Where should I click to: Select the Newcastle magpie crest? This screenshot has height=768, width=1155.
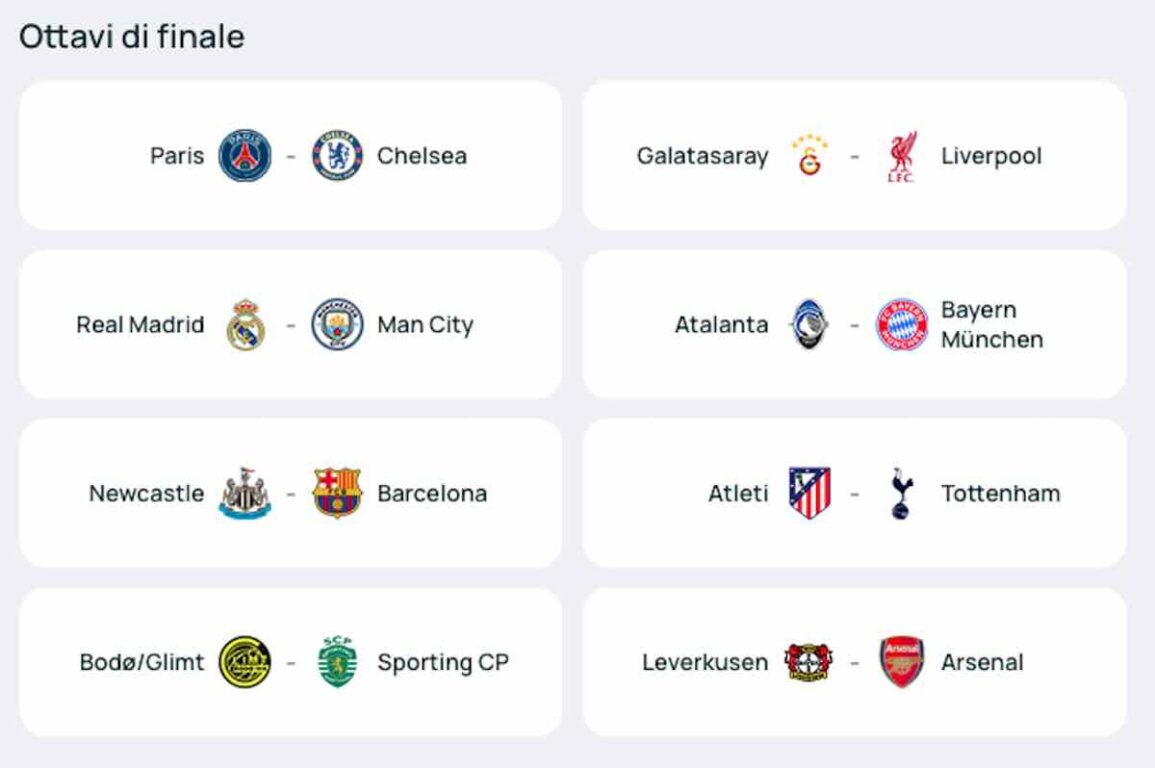pyautogui.click(x=245, y=493)
